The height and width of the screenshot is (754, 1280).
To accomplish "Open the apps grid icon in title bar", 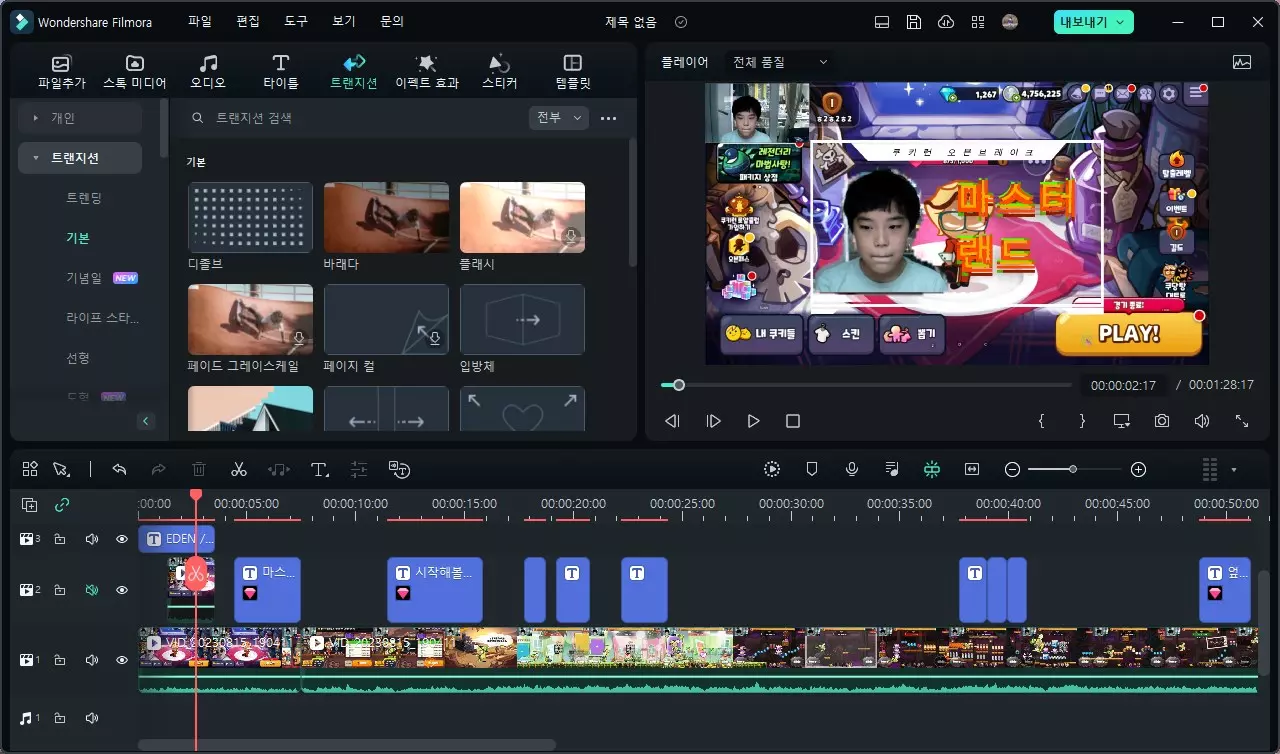I will point(978,22).
